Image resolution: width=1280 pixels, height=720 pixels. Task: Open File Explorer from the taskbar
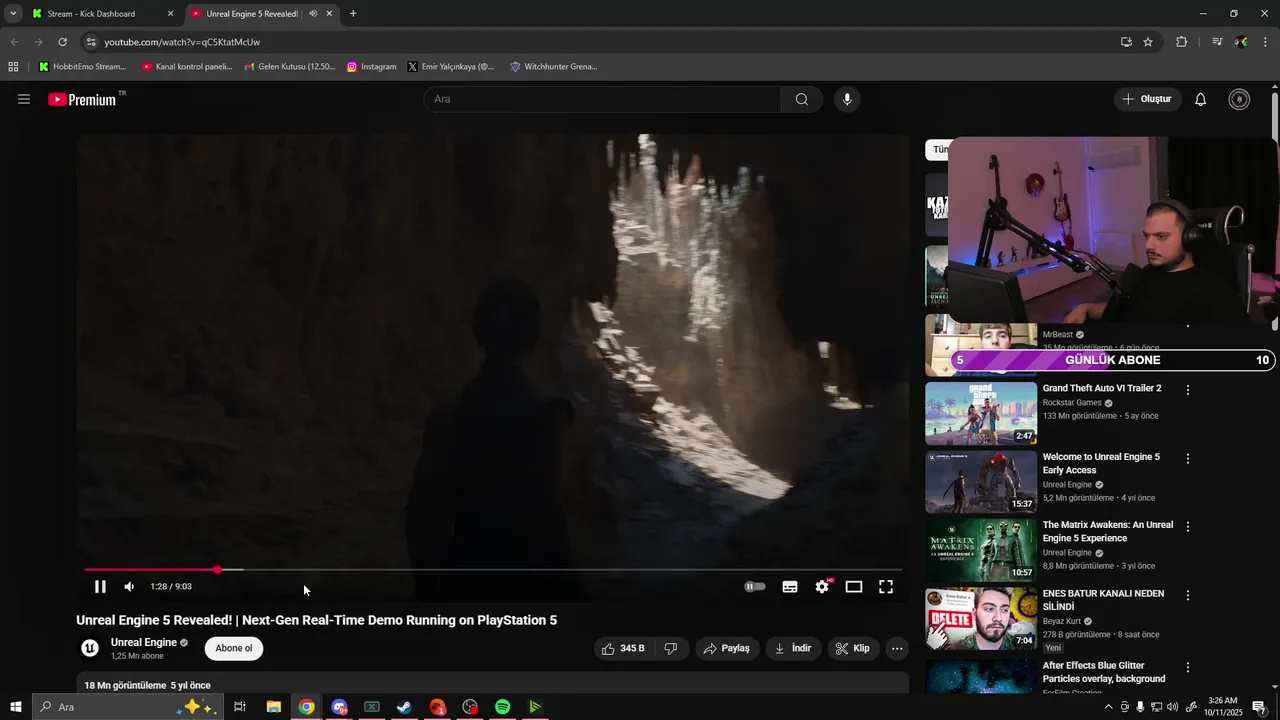point(273,707)
